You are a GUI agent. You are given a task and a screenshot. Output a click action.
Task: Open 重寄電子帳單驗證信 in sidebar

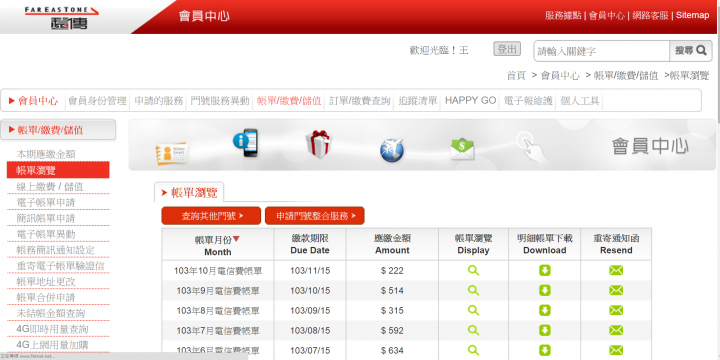[60, 266]
